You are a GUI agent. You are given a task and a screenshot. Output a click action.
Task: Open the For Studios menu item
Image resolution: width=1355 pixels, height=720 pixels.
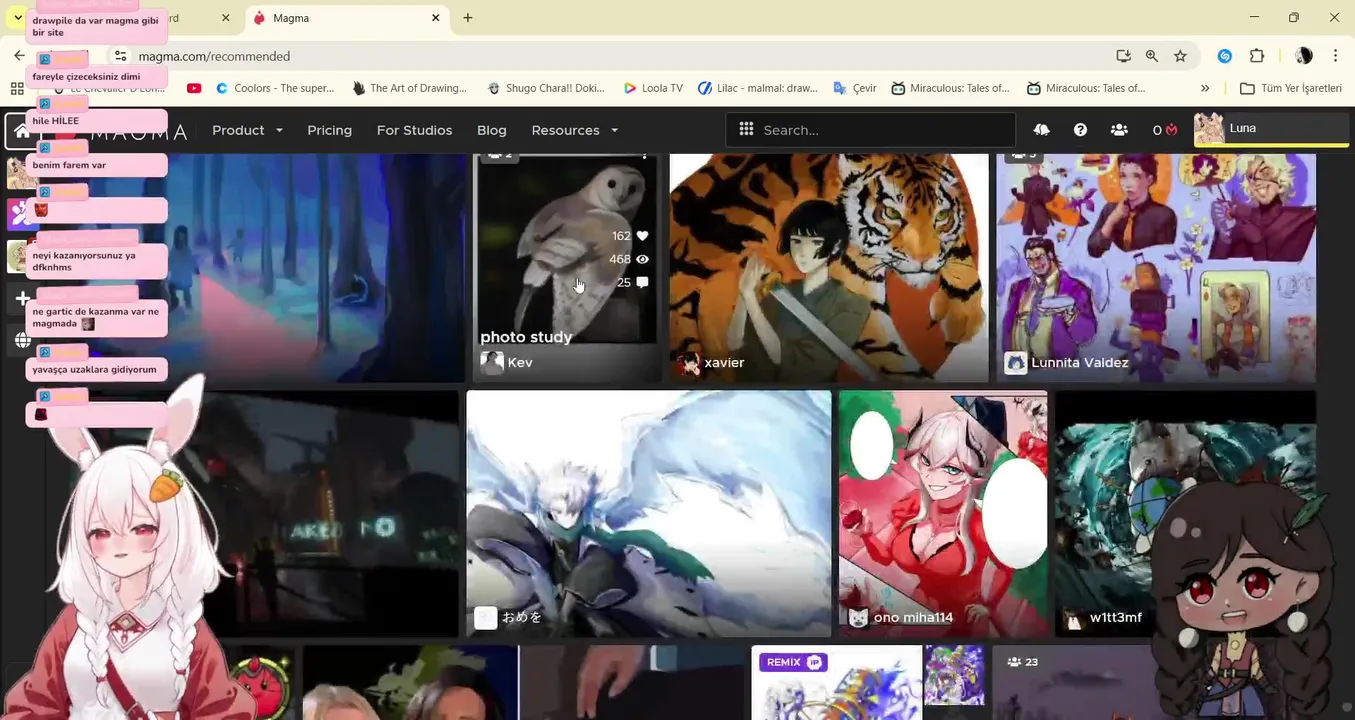click(414, 130)
